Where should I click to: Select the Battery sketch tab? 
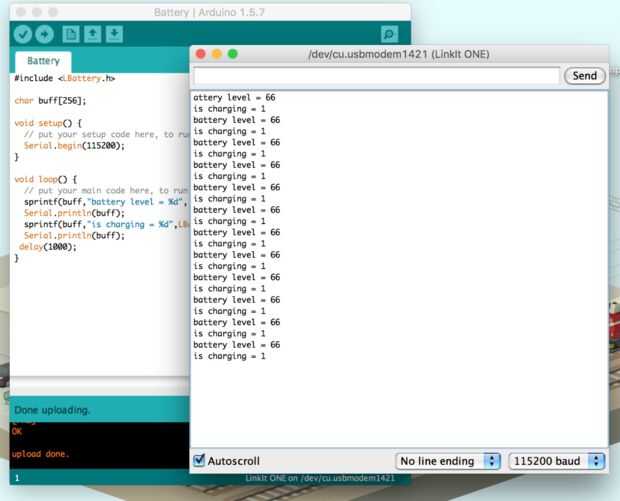tap(43, 61)
